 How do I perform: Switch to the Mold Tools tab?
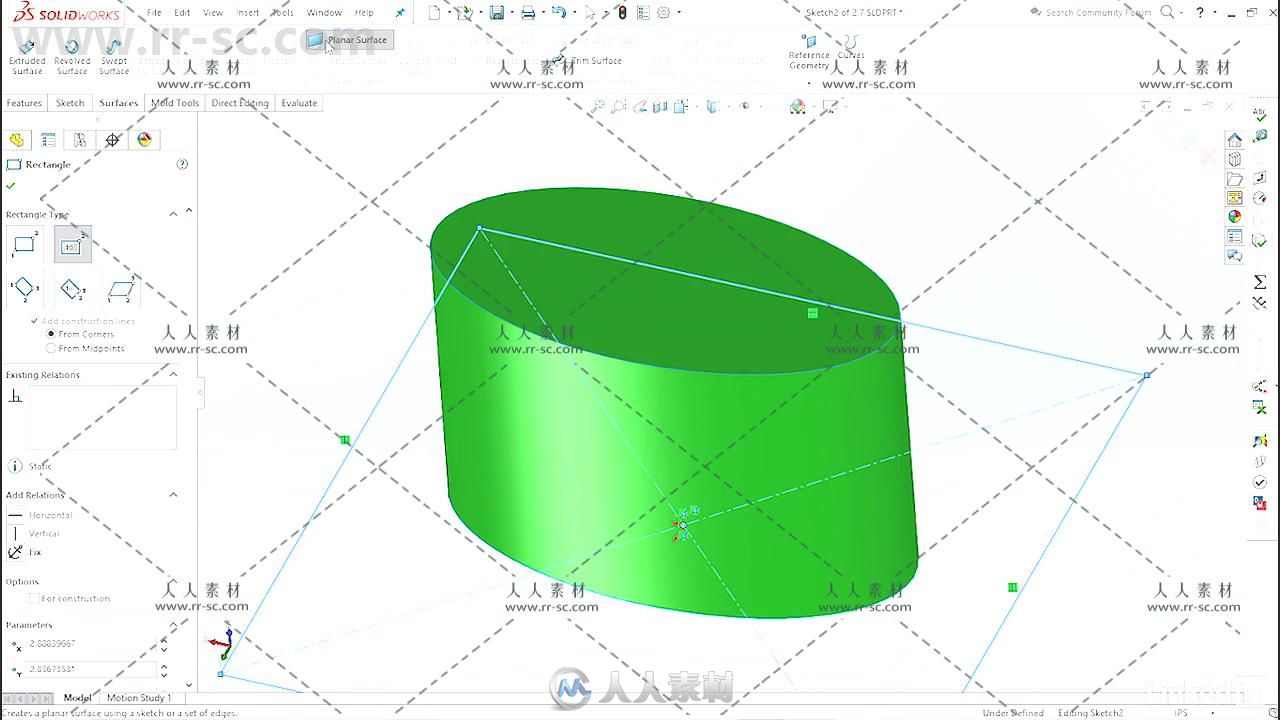tap(175, 103)
